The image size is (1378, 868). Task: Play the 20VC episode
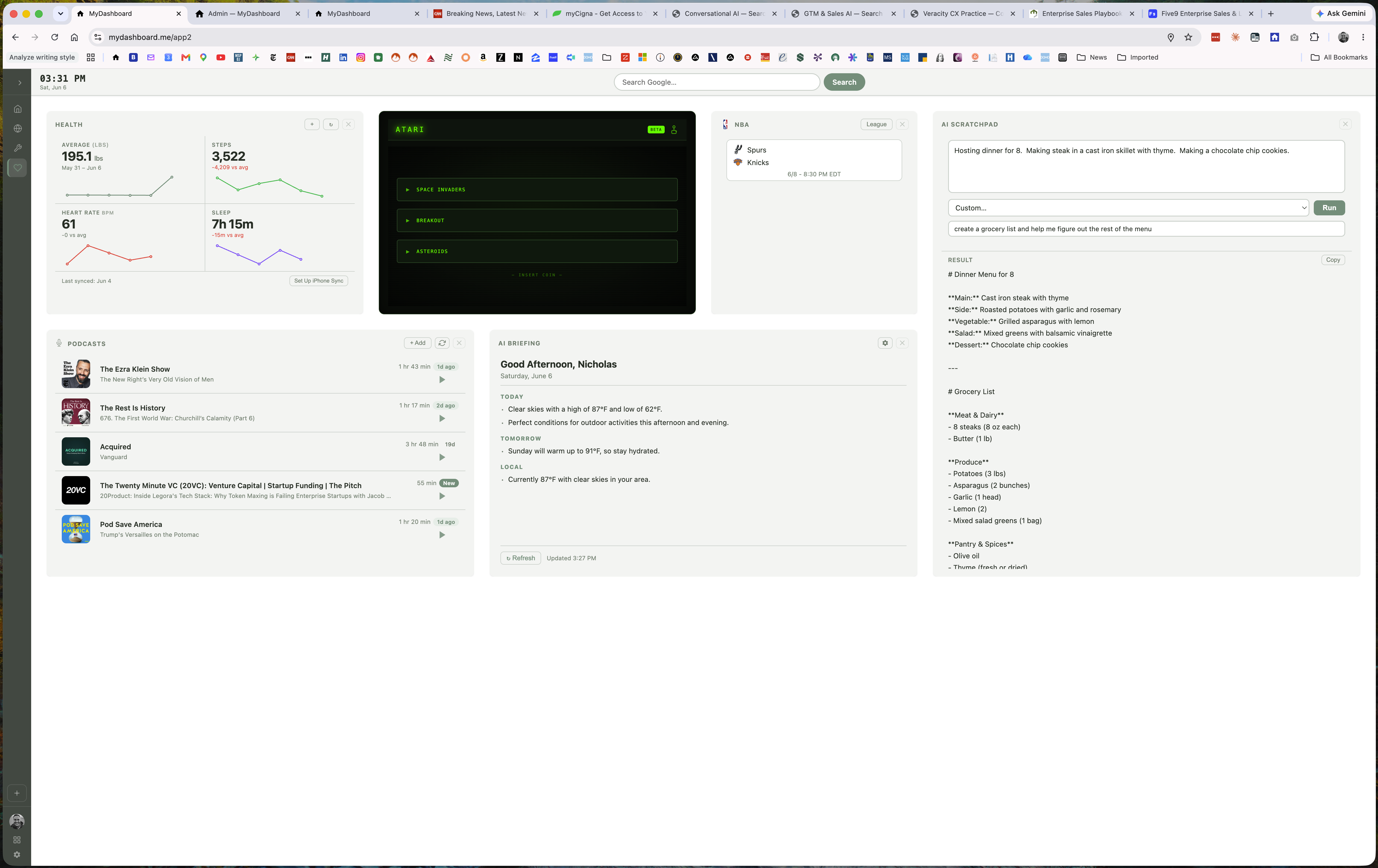442,496
